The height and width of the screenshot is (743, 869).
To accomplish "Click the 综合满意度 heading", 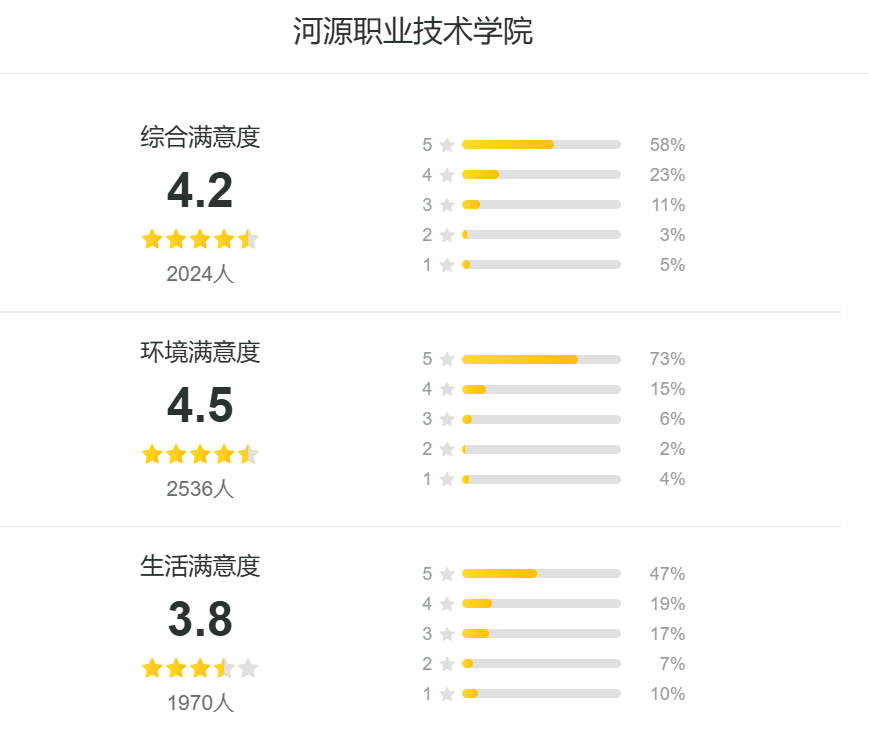I will [200, 137].
